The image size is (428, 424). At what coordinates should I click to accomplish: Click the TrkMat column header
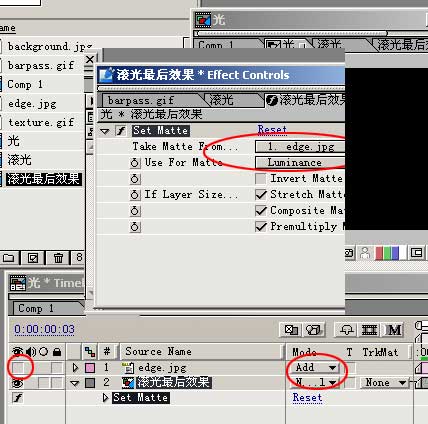coord(380,352)
